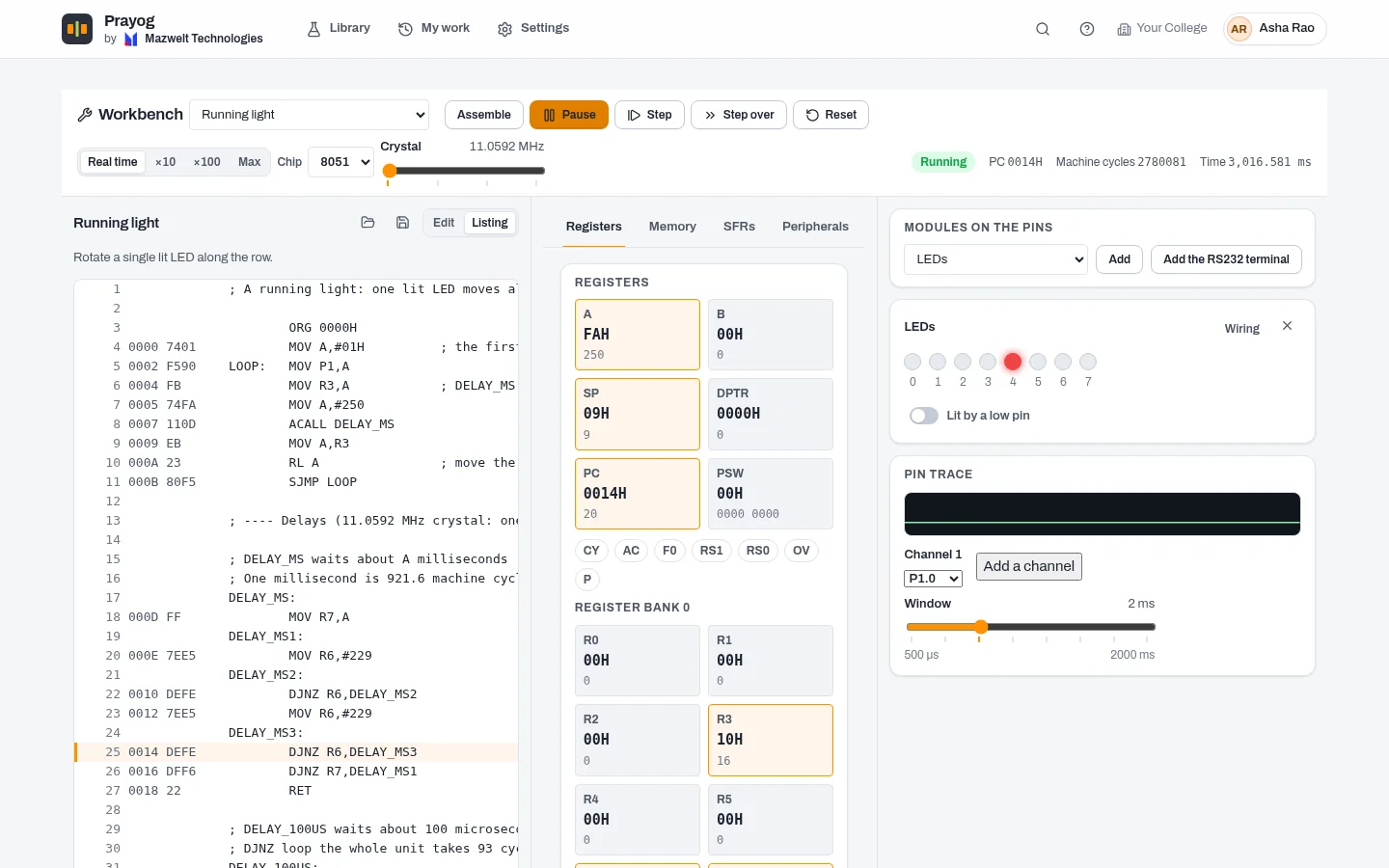Pause the running program
This screenshot has height=868, width=1389.
(x=569, y=115)
